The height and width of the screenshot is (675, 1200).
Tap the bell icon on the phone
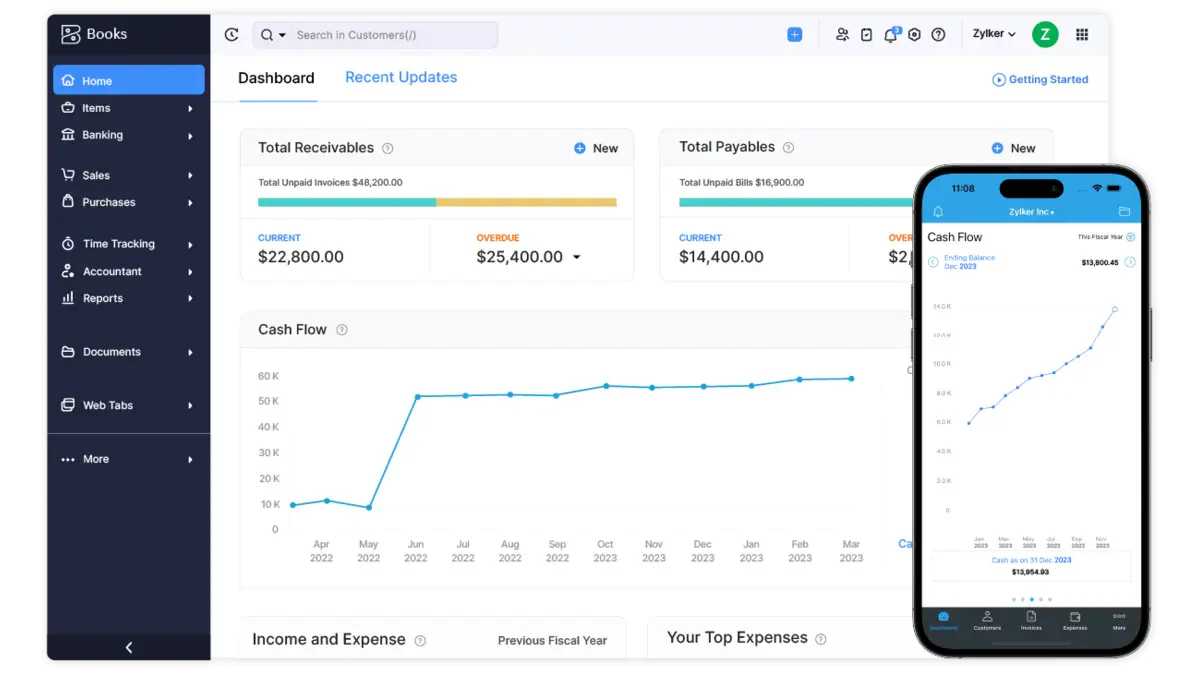tap(938, 212)
